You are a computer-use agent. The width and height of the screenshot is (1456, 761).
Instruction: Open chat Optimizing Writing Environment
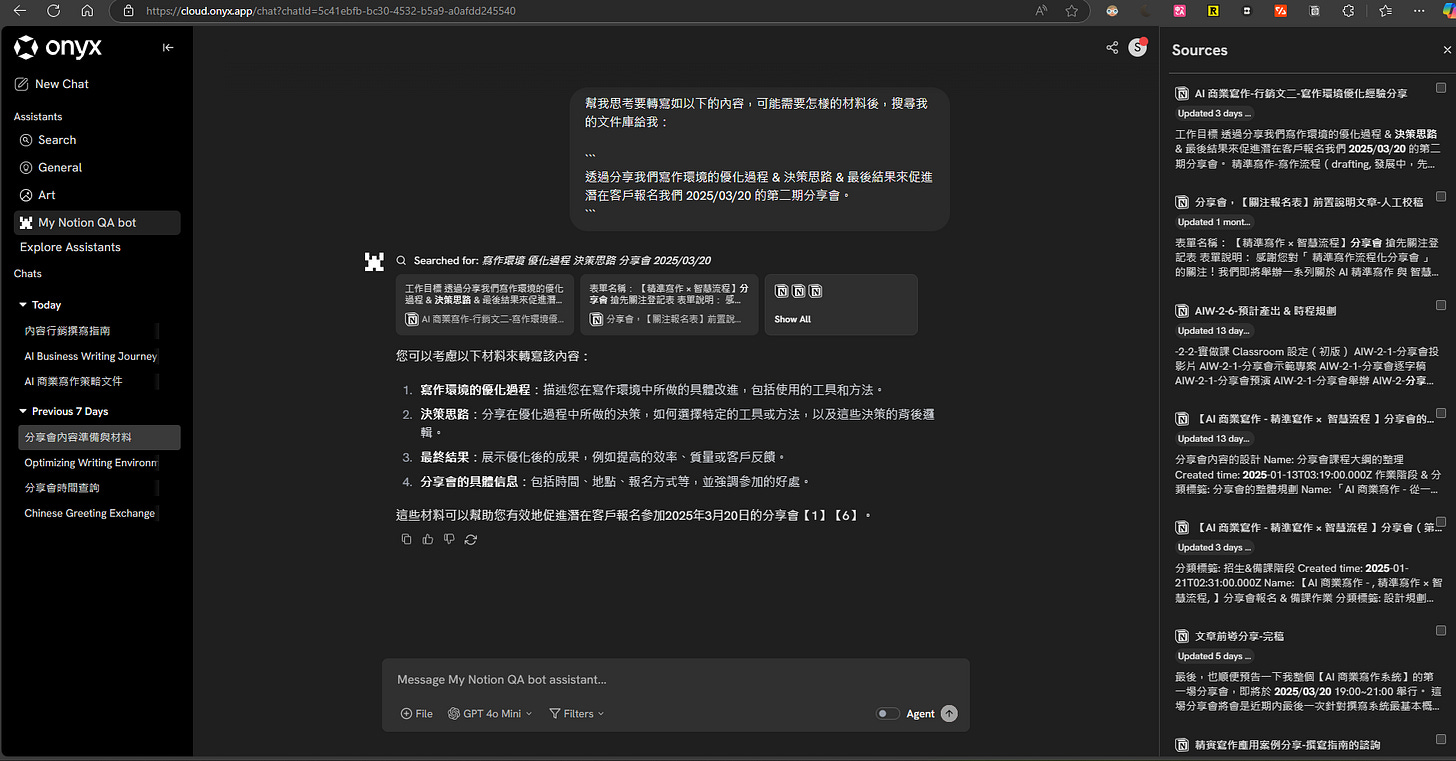pyautogui.click(x=89, y=463)
